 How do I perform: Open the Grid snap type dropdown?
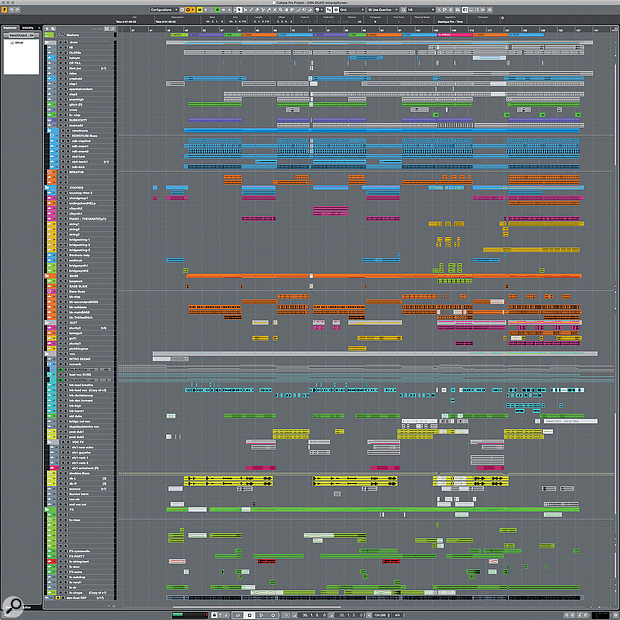[x=352, y=9]
